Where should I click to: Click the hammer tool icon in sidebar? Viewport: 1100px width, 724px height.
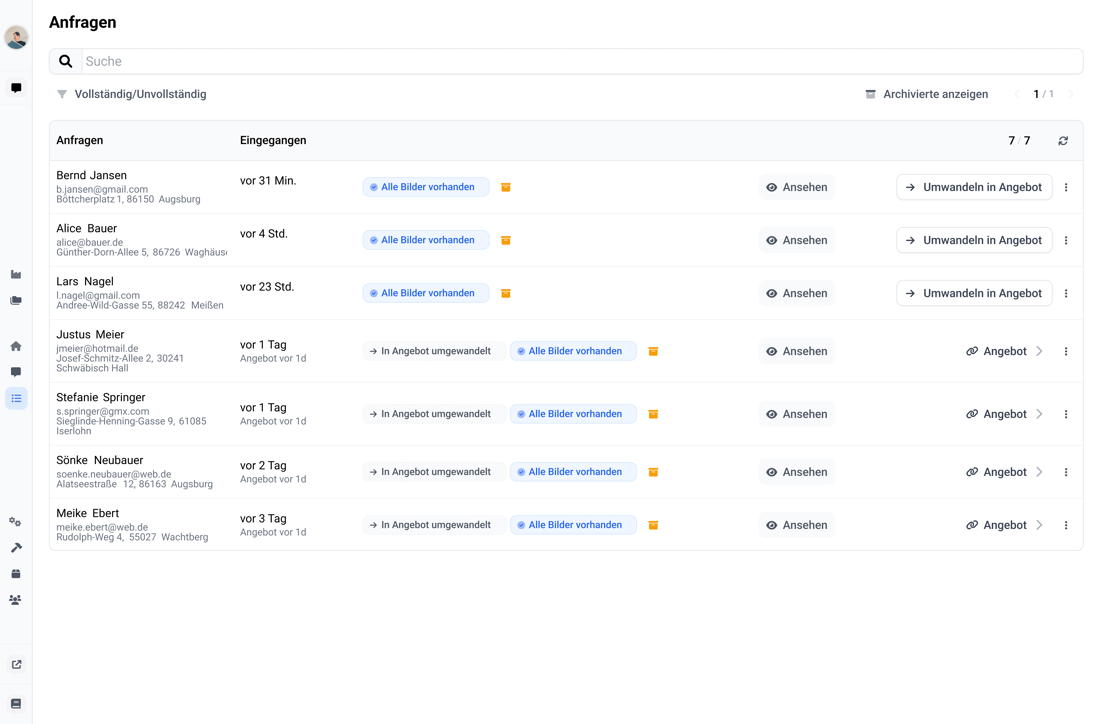coord(16,548)
